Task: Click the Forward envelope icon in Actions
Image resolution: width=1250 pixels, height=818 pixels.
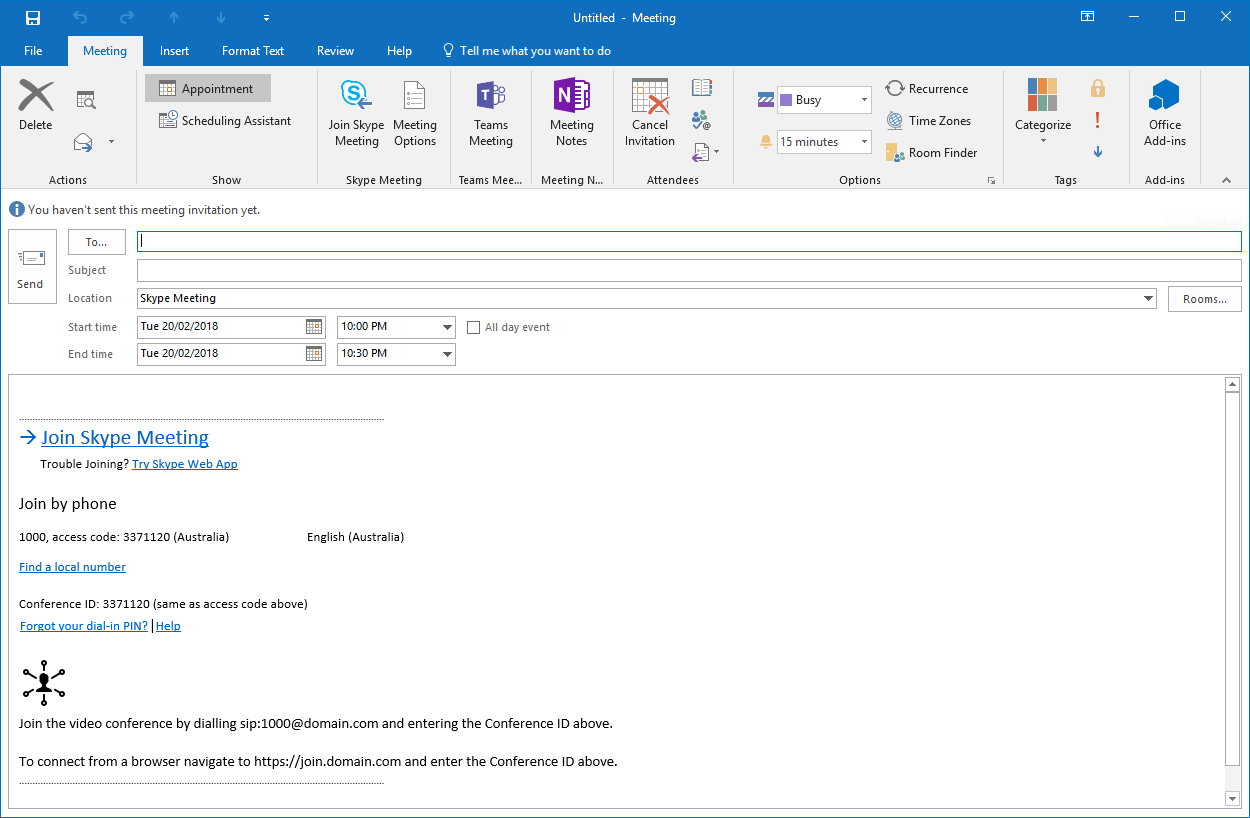Action: point(84,142)
